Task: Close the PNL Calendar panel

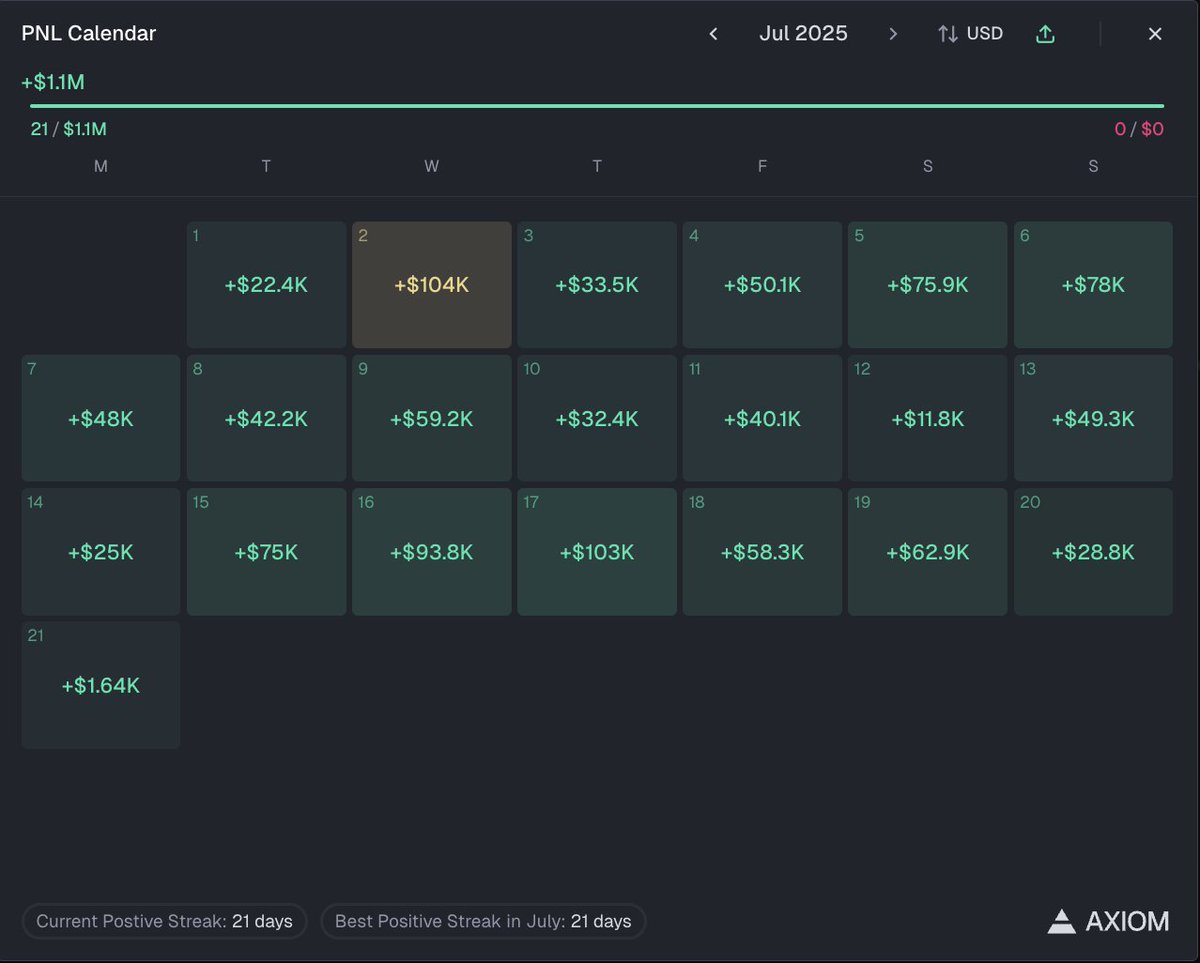Action: point(1155,34)
